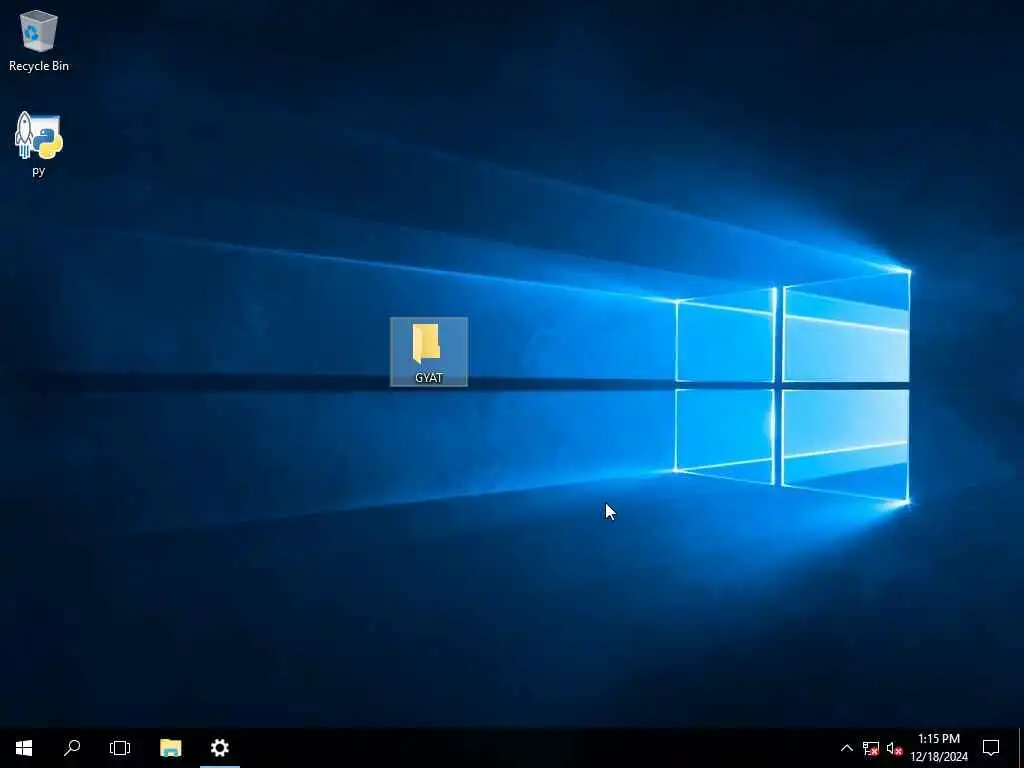The image size is (1024, 768).
Task: Select the GYAT folder on desktop
Action: (x=428, y=352)
